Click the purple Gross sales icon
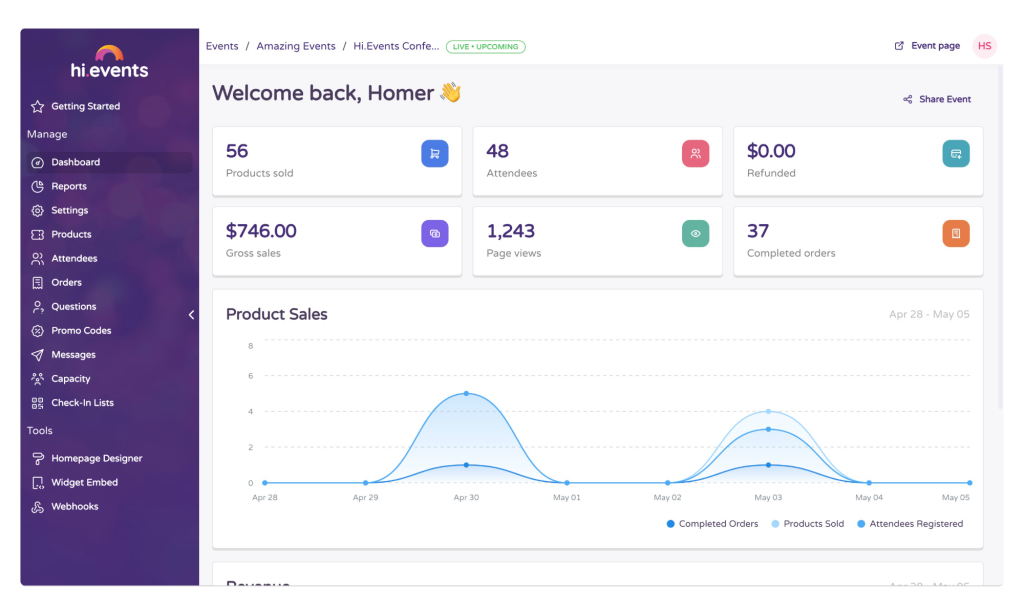This screenshot has width=1024, height=614. click(434, 233)
